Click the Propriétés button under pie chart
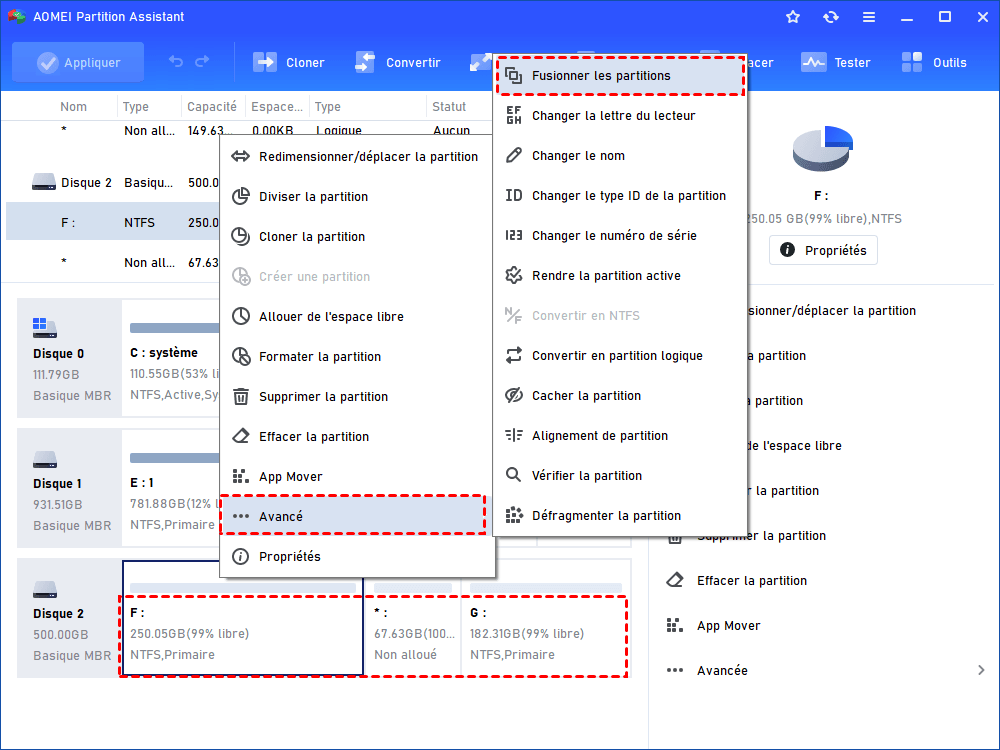This screenshot has width=1000, height=750. point(823,249)
